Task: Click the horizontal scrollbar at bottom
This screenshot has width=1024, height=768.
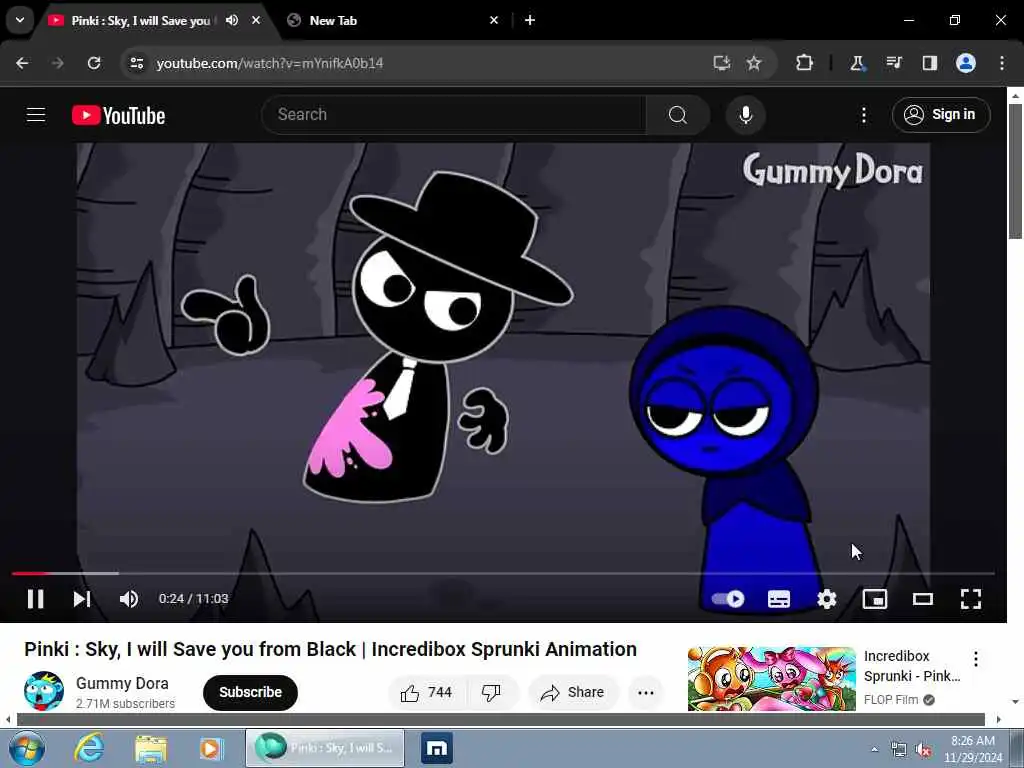Action: coord(503,720)
